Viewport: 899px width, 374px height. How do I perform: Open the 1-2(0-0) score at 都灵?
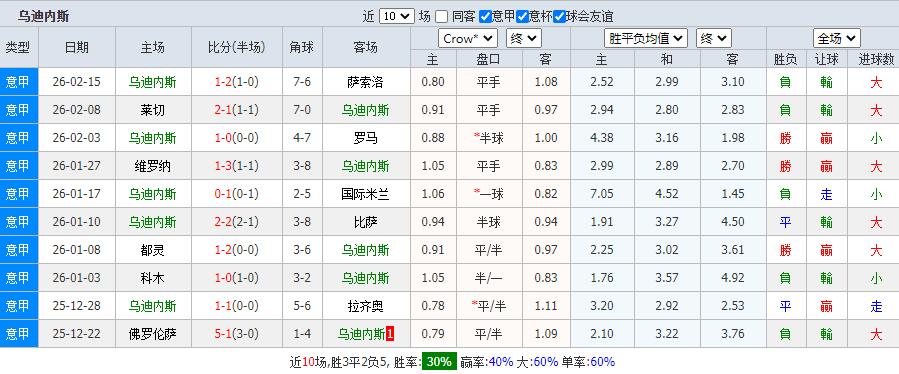click(x=236, y=250)
